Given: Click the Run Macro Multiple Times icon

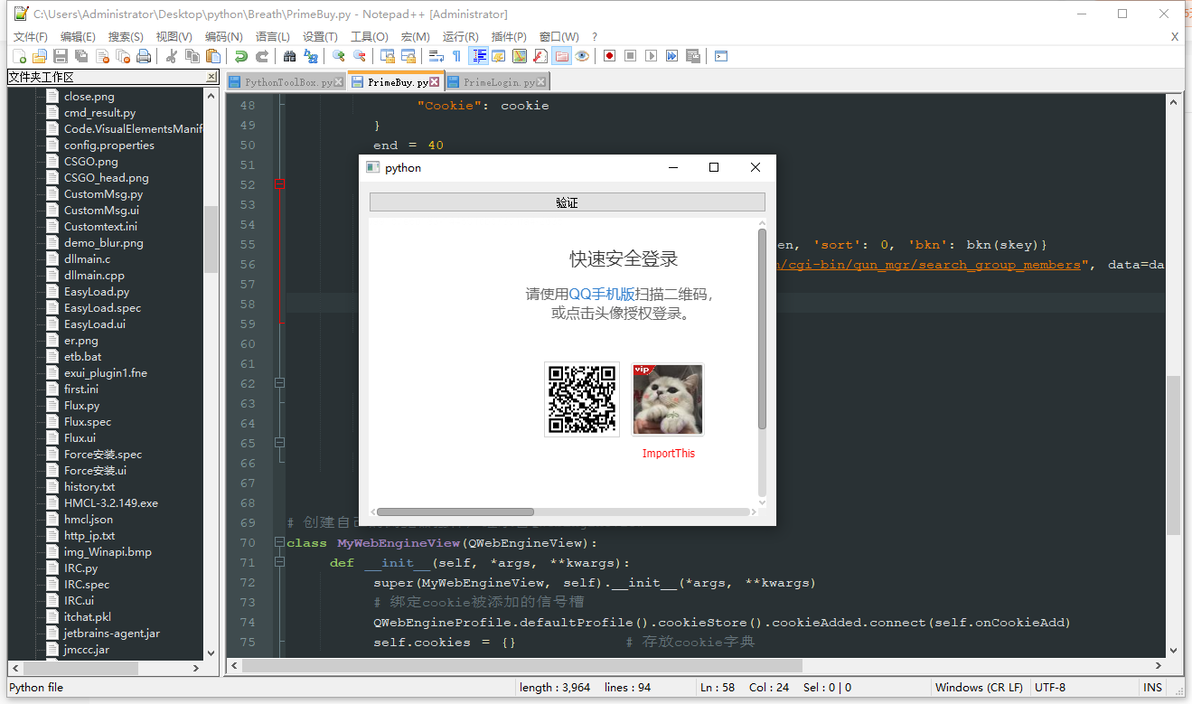Looking at the screenshot, I should (672, 56).
